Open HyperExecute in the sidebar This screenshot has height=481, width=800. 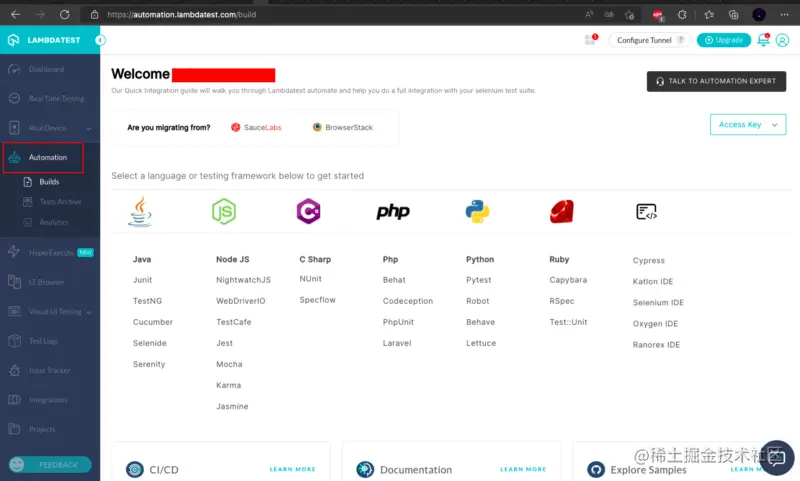(50, 252)
